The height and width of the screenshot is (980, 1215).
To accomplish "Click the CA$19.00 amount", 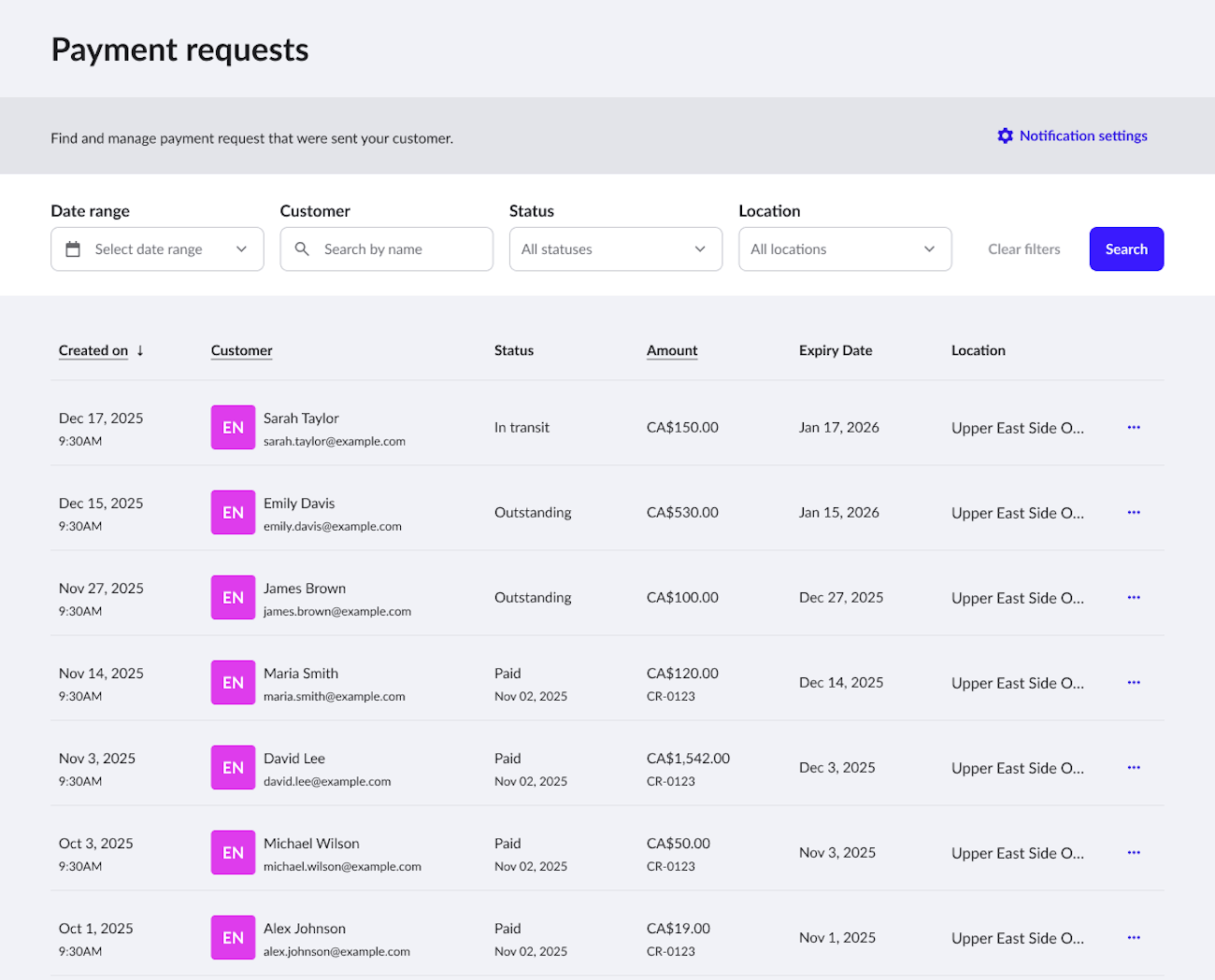I will pyautogui.click(x=679, y=929).
